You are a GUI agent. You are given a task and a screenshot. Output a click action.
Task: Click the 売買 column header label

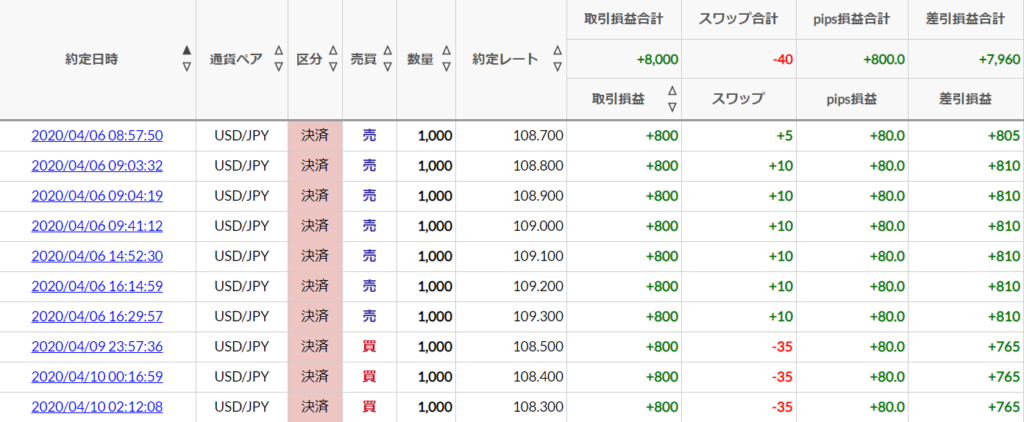(x=364, y=59)
